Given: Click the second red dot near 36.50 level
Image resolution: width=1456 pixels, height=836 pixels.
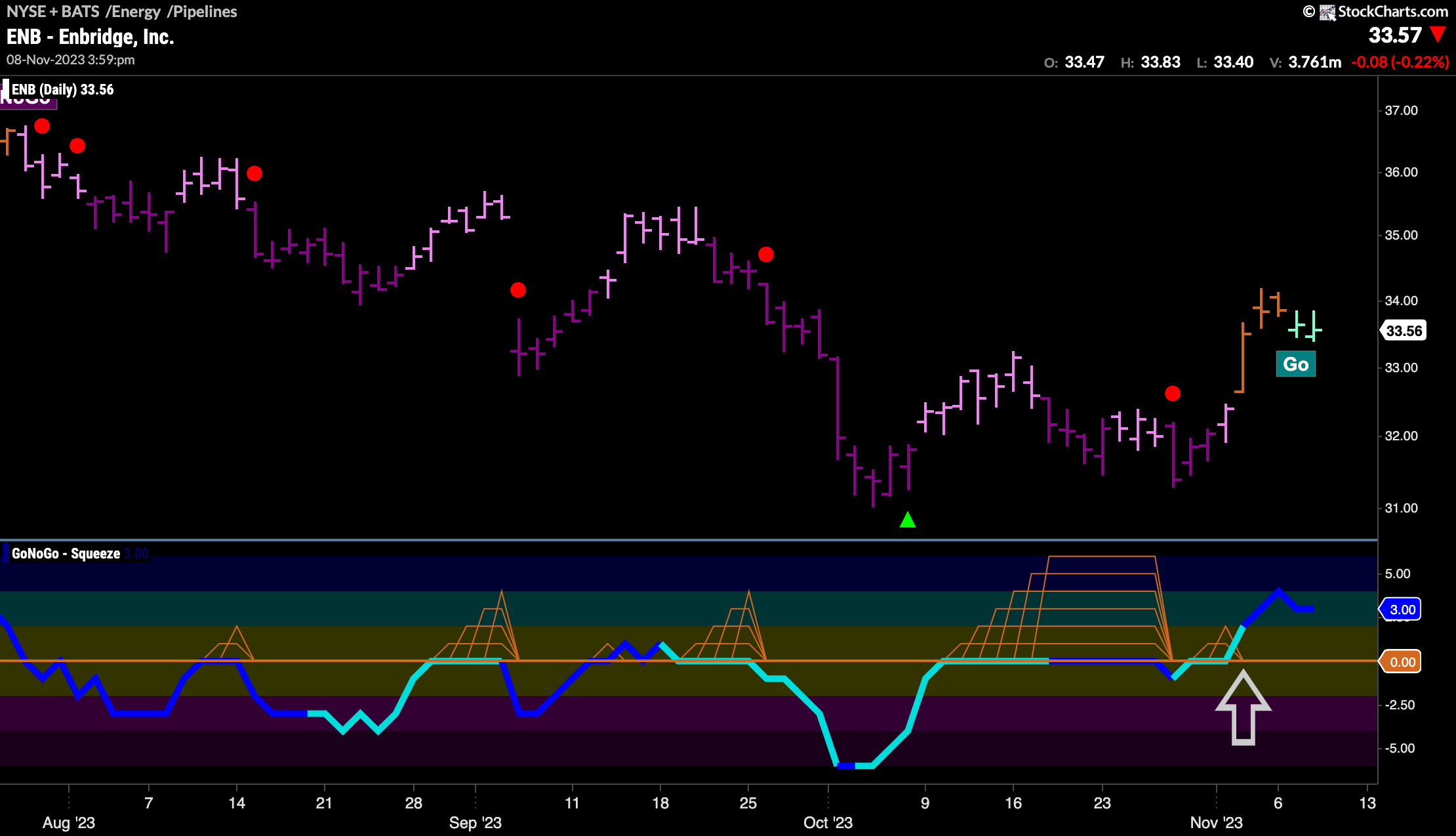Looking at the screenshot, I should pos(77,146).
